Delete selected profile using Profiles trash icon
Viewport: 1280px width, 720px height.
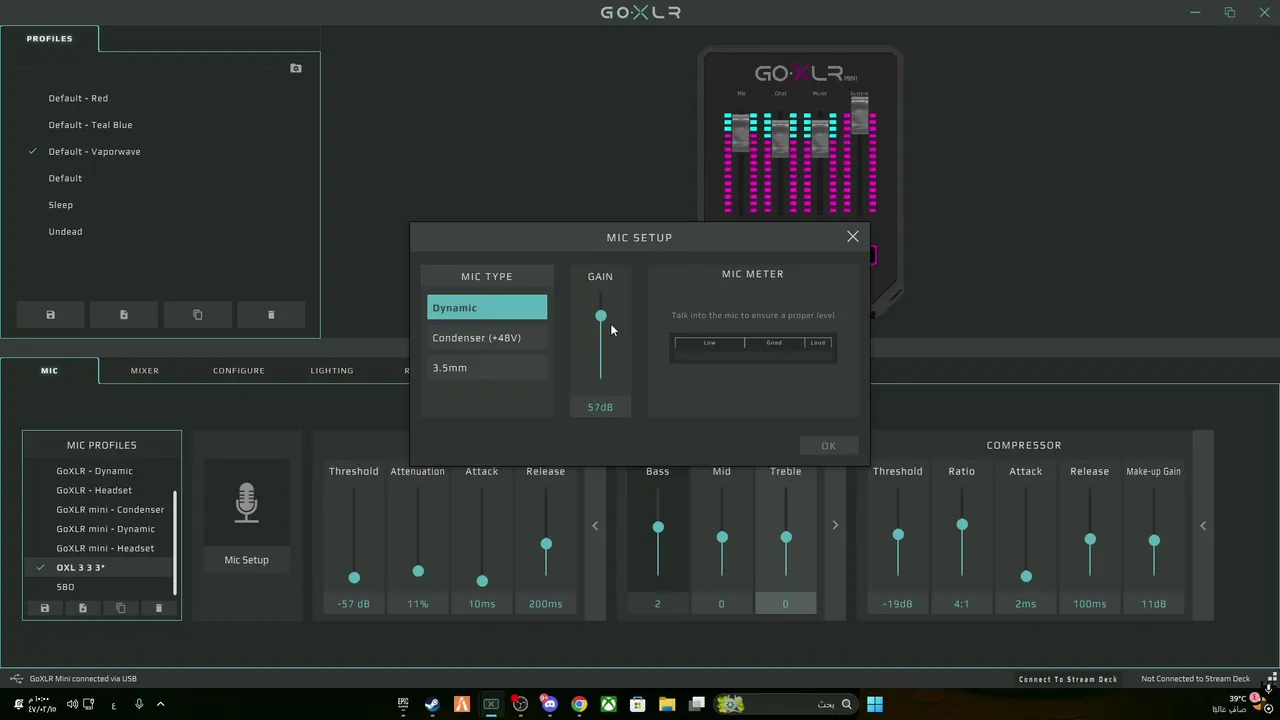pos(271,315)
